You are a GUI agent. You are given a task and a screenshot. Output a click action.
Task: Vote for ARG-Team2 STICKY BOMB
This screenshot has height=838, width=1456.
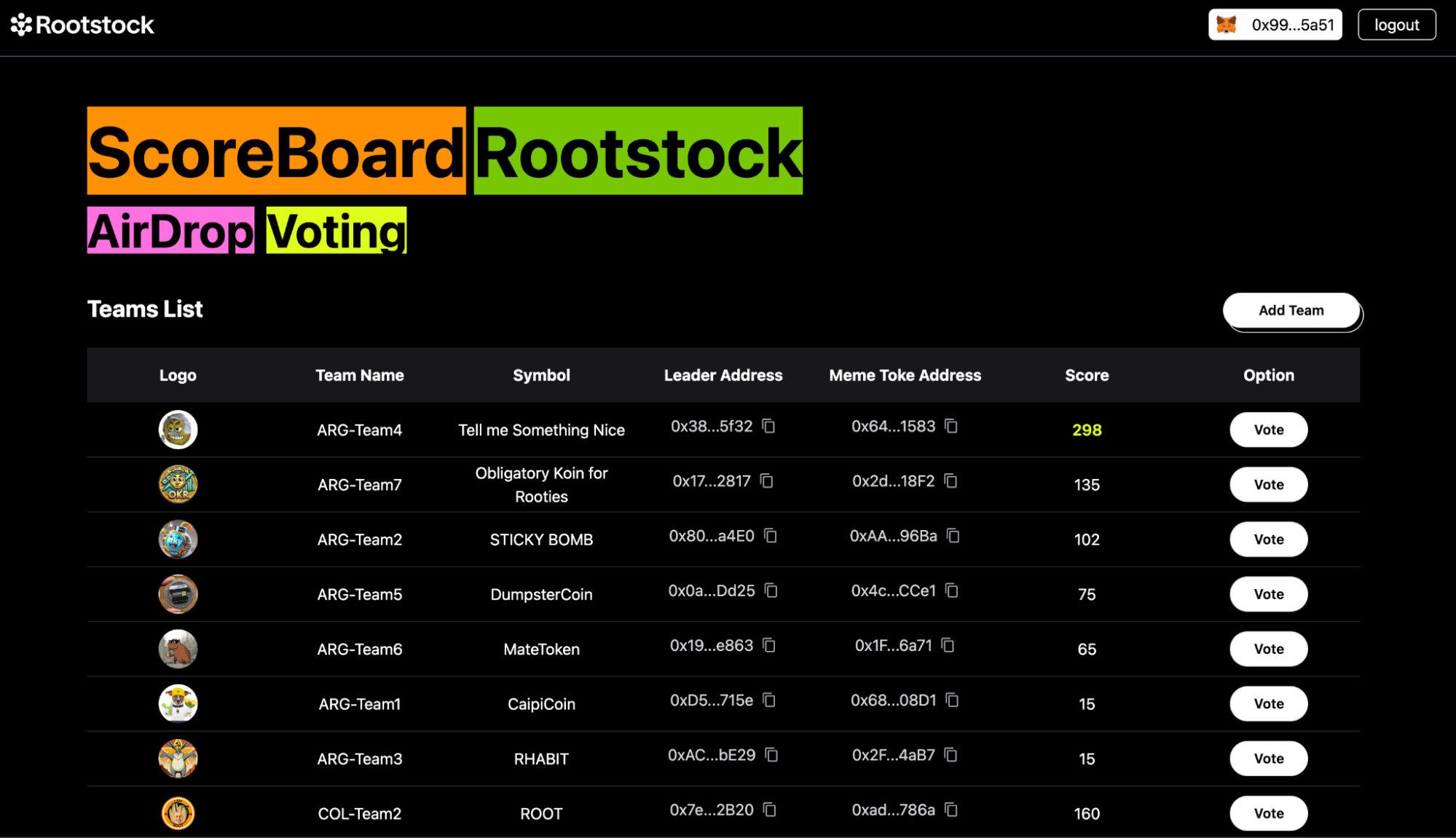1268,539
